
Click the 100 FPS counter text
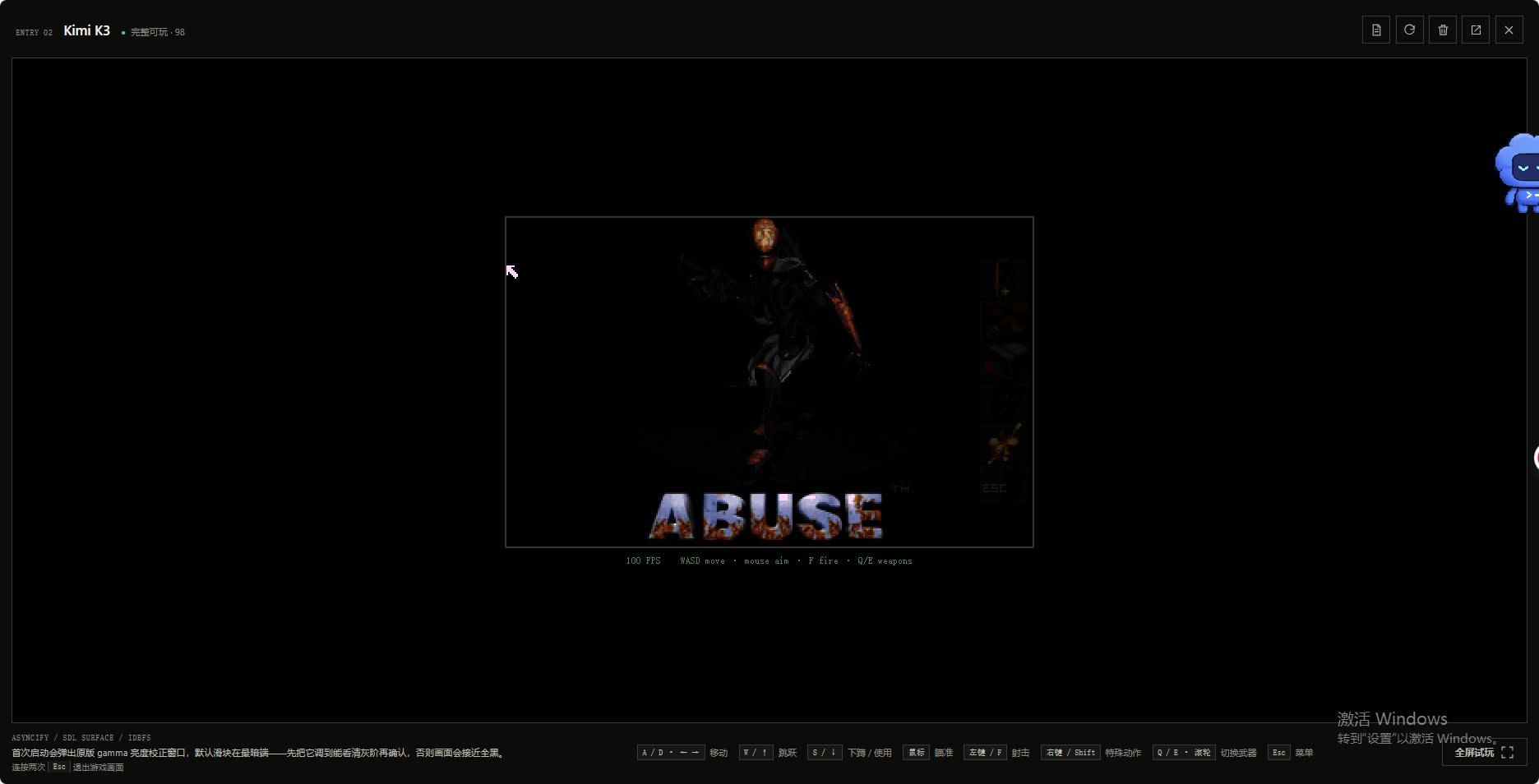643,561
